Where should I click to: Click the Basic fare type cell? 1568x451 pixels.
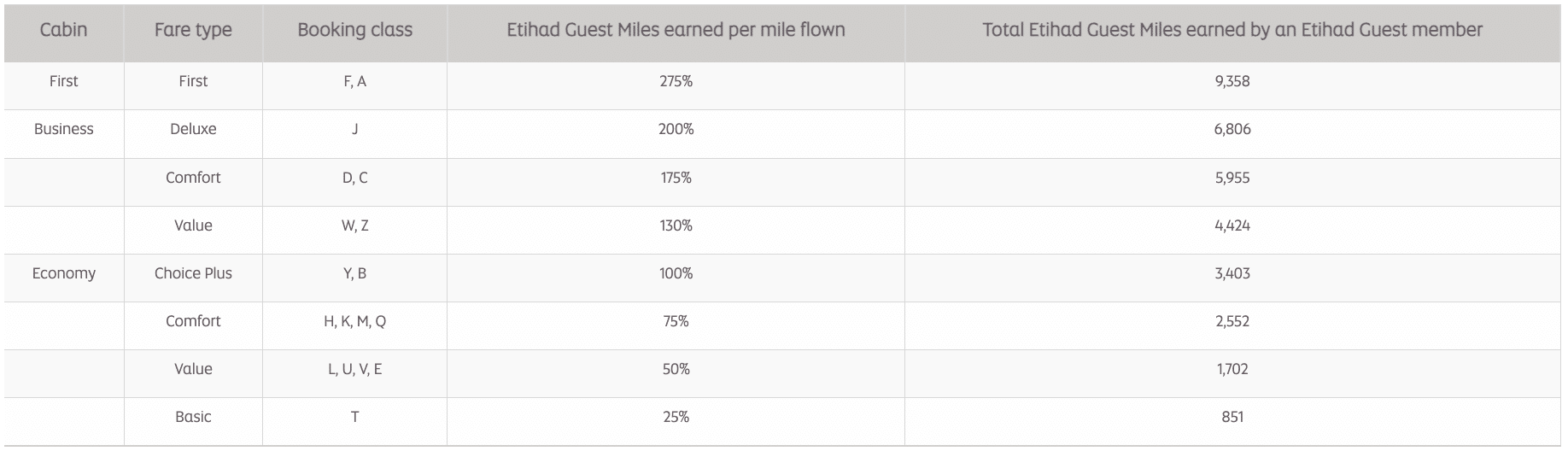pyautogui.click(x=193, y=417)
